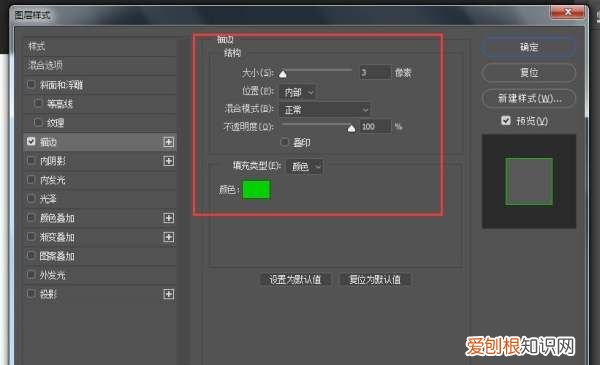Viewport: 600px width, 365px height.
Task: Select 样式 in the left list
Action: [x=36, y=47]
